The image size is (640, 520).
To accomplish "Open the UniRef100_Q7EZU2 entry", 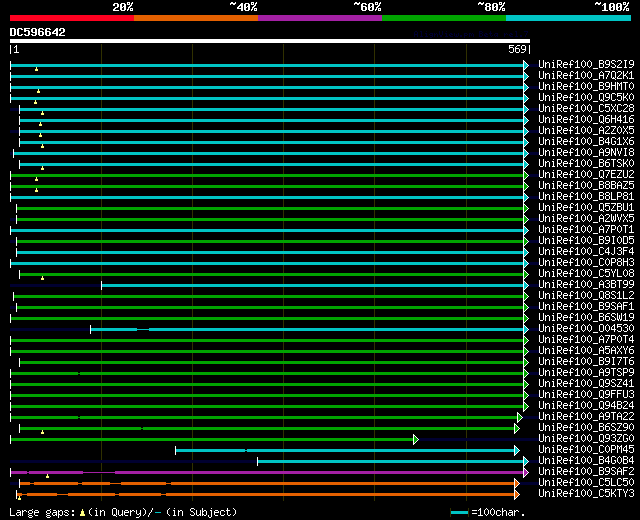I will coord(586,174).
